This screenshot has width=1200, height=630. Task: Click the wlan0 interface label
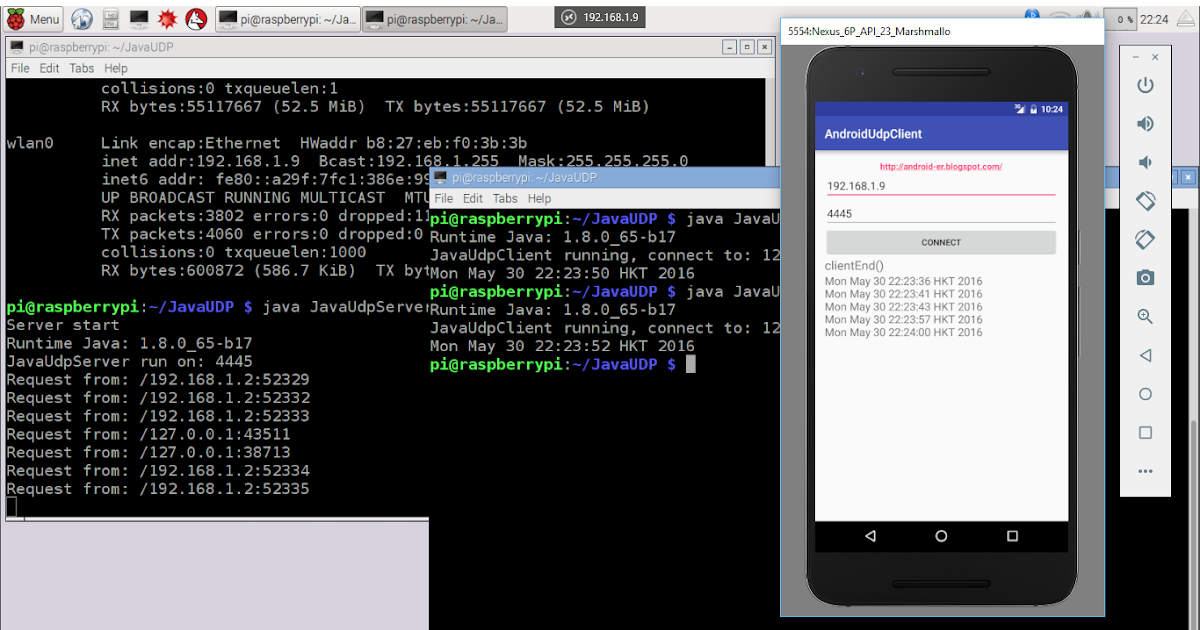pos(30,143)
